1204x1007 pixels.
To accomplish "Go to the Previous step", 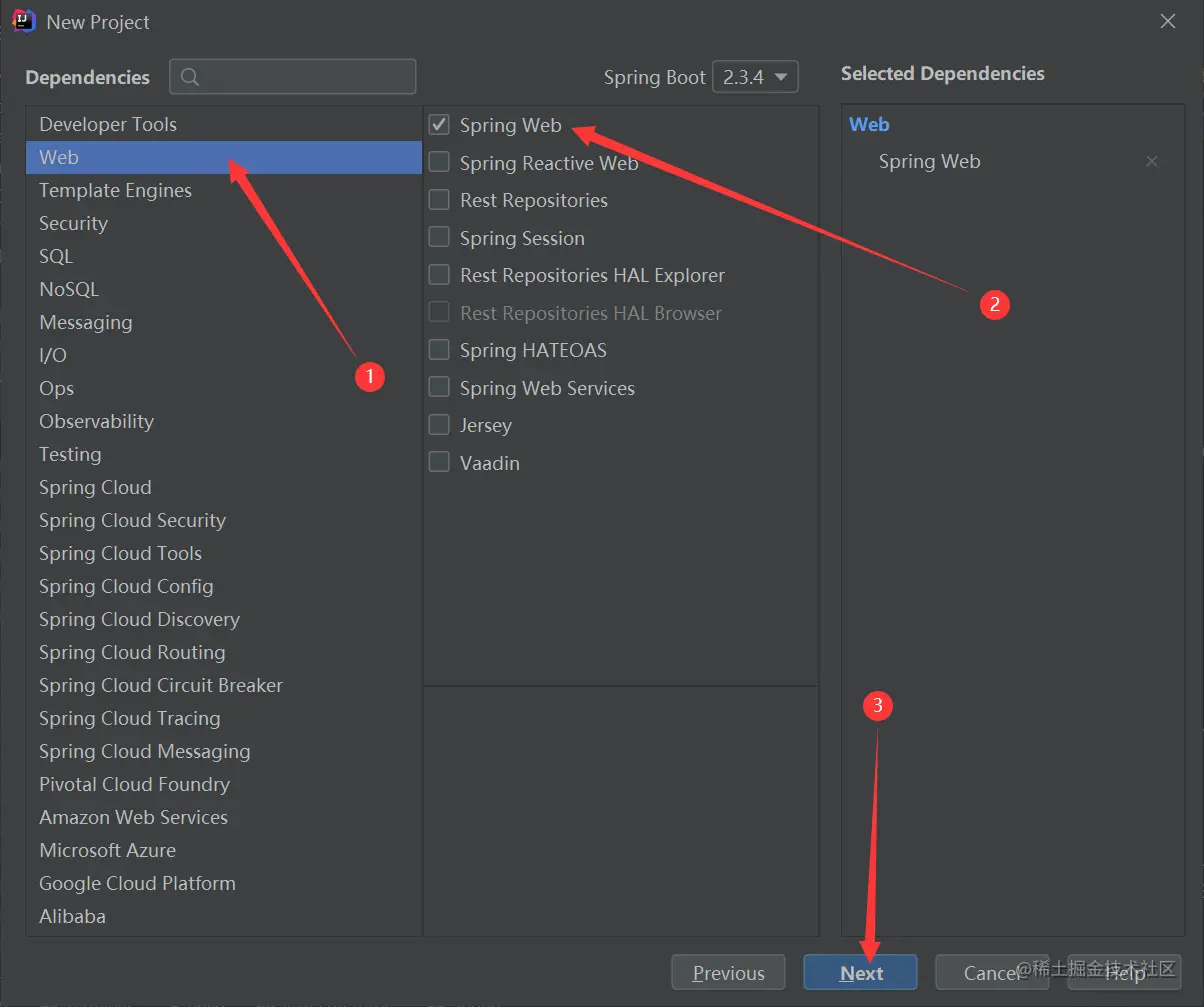I will click(728, 973).
